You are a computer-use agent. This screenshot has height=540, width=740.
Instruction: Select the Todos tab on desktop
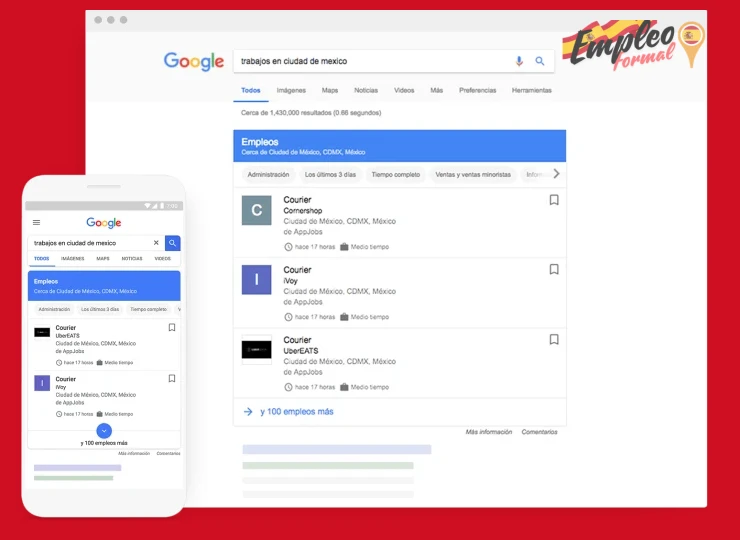(251, 90)
